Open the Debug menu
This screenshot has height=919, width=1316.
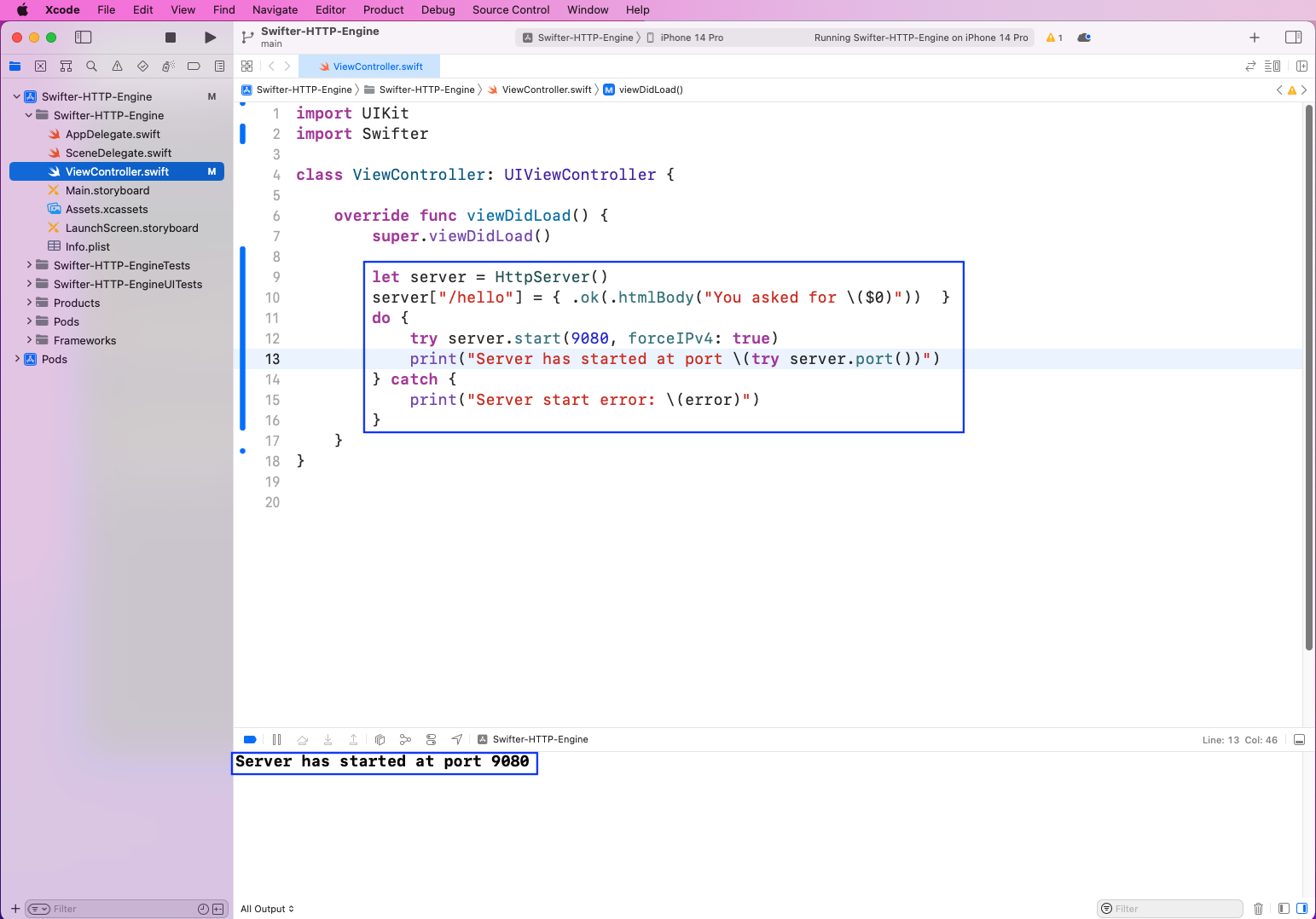click(x=438, y=10)
